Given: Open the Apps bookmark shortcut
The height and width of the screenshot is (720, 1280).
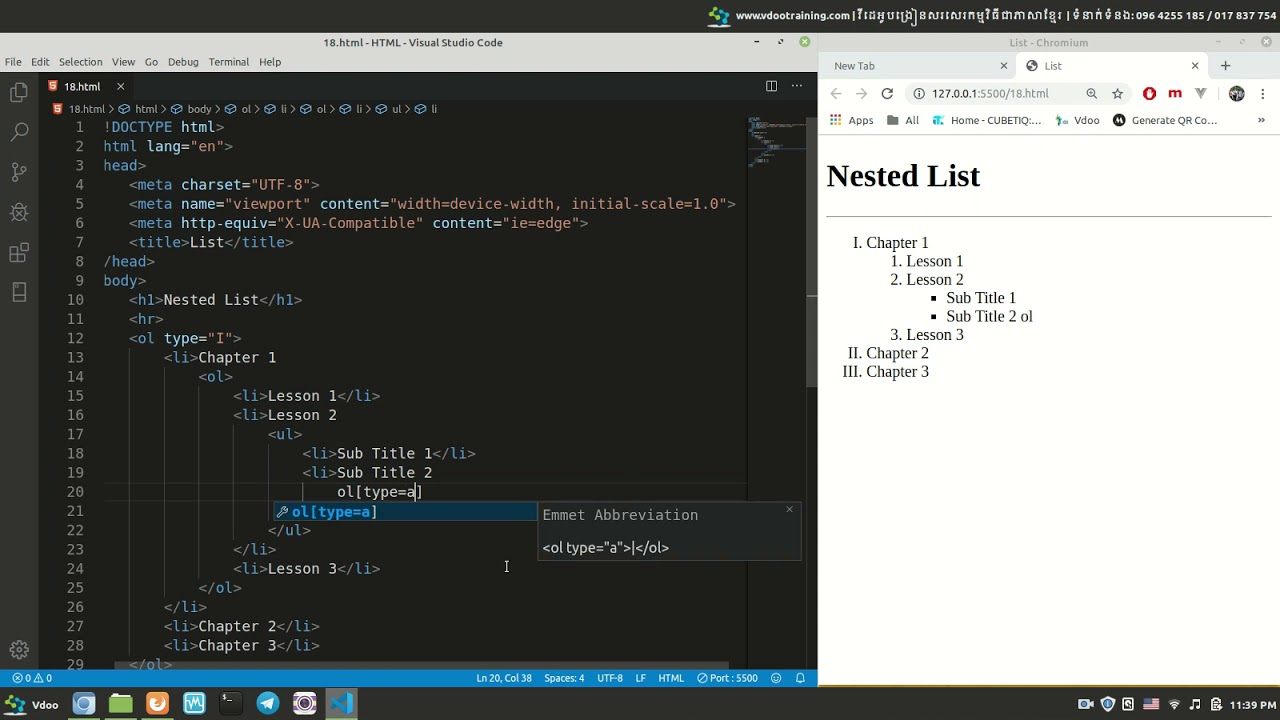Looking at the screenshot, I should point(851,120).
